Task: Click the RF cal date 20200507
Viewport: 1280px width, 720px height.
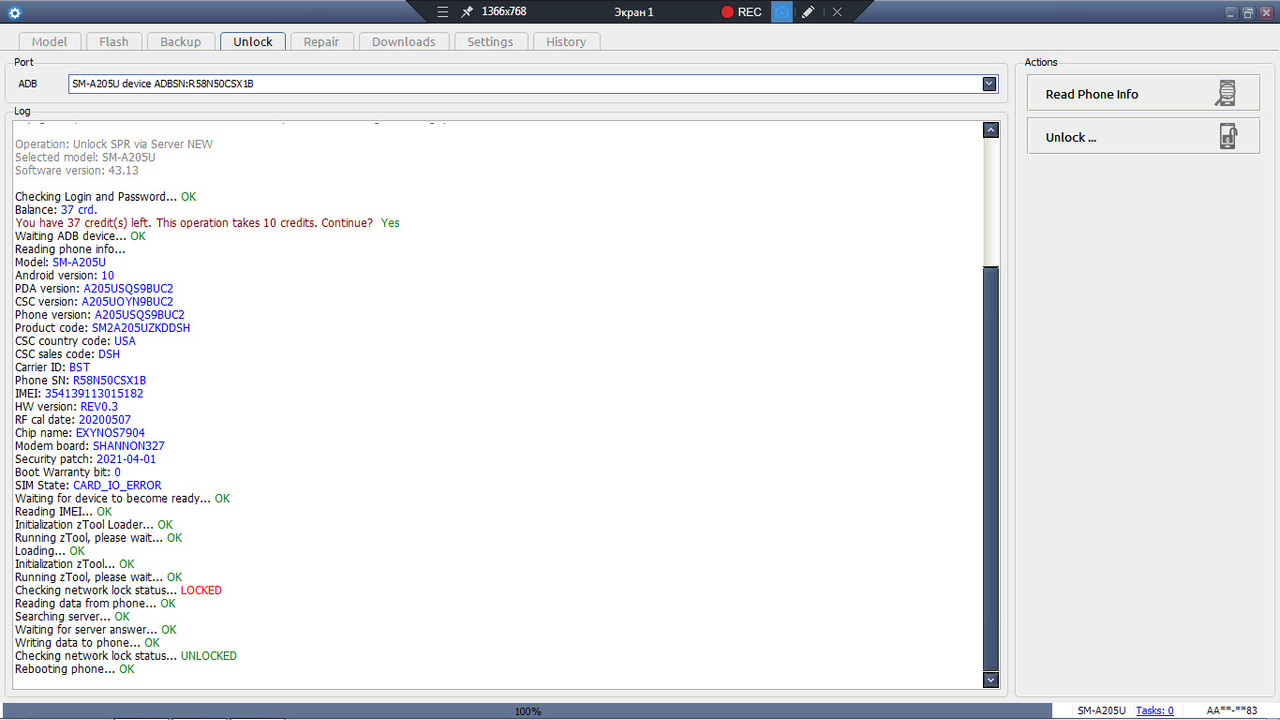Action: point(104,420)
